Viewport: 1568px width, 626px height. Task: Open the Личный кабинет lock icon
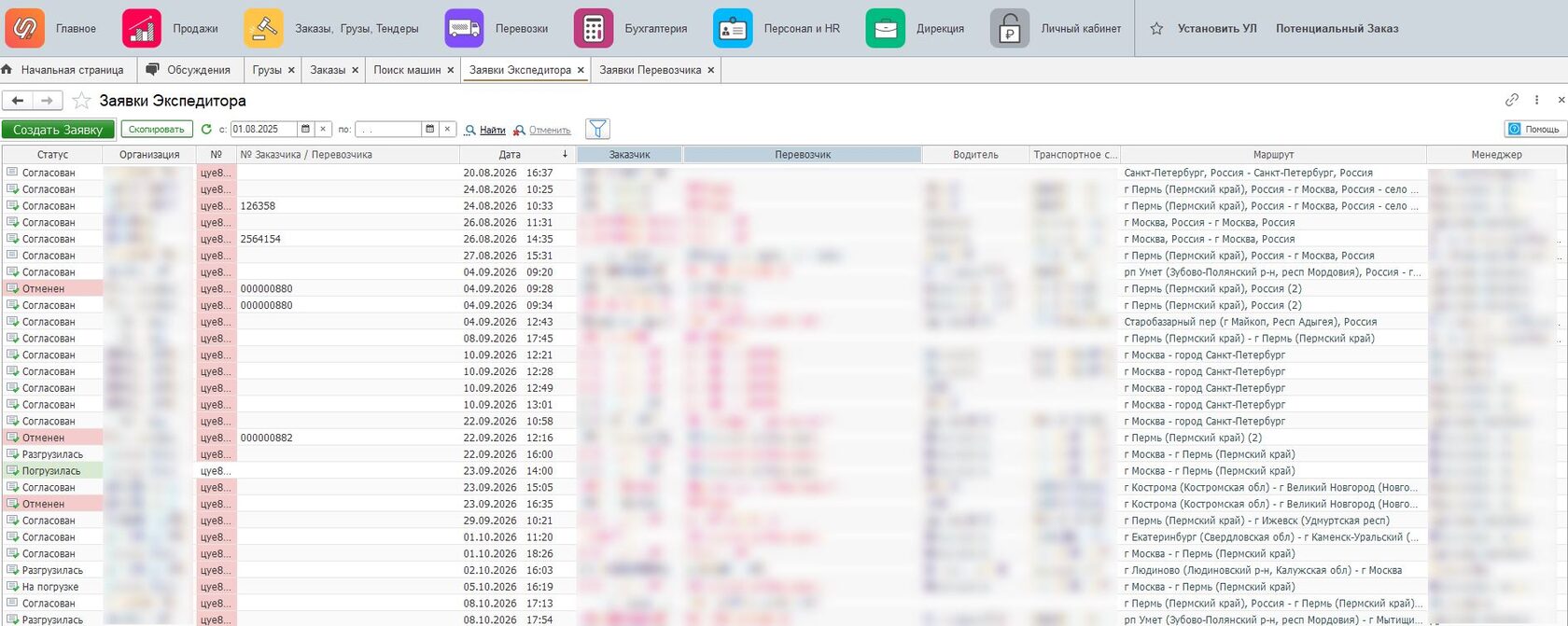pos(1010,28)
